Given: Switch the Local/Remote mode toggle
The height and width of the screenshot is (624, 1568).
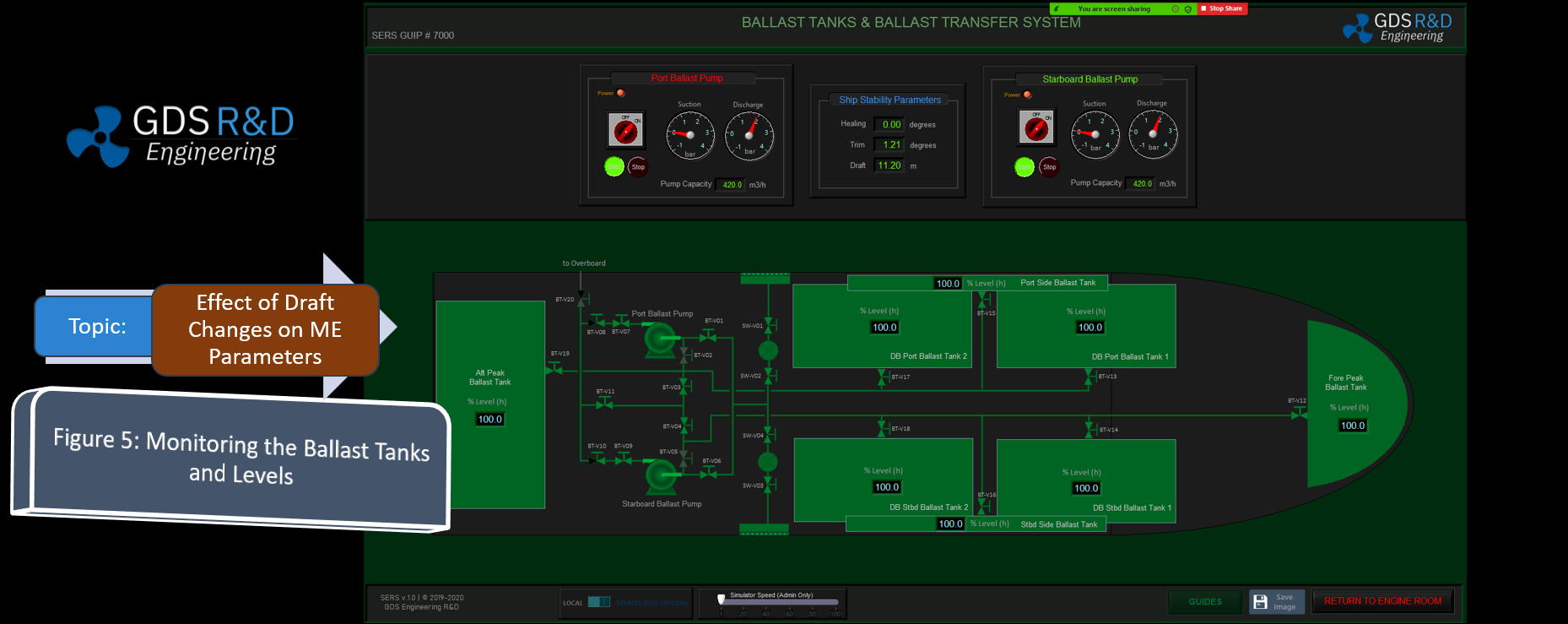Looking at the screenshot, I should pos(598,602).
